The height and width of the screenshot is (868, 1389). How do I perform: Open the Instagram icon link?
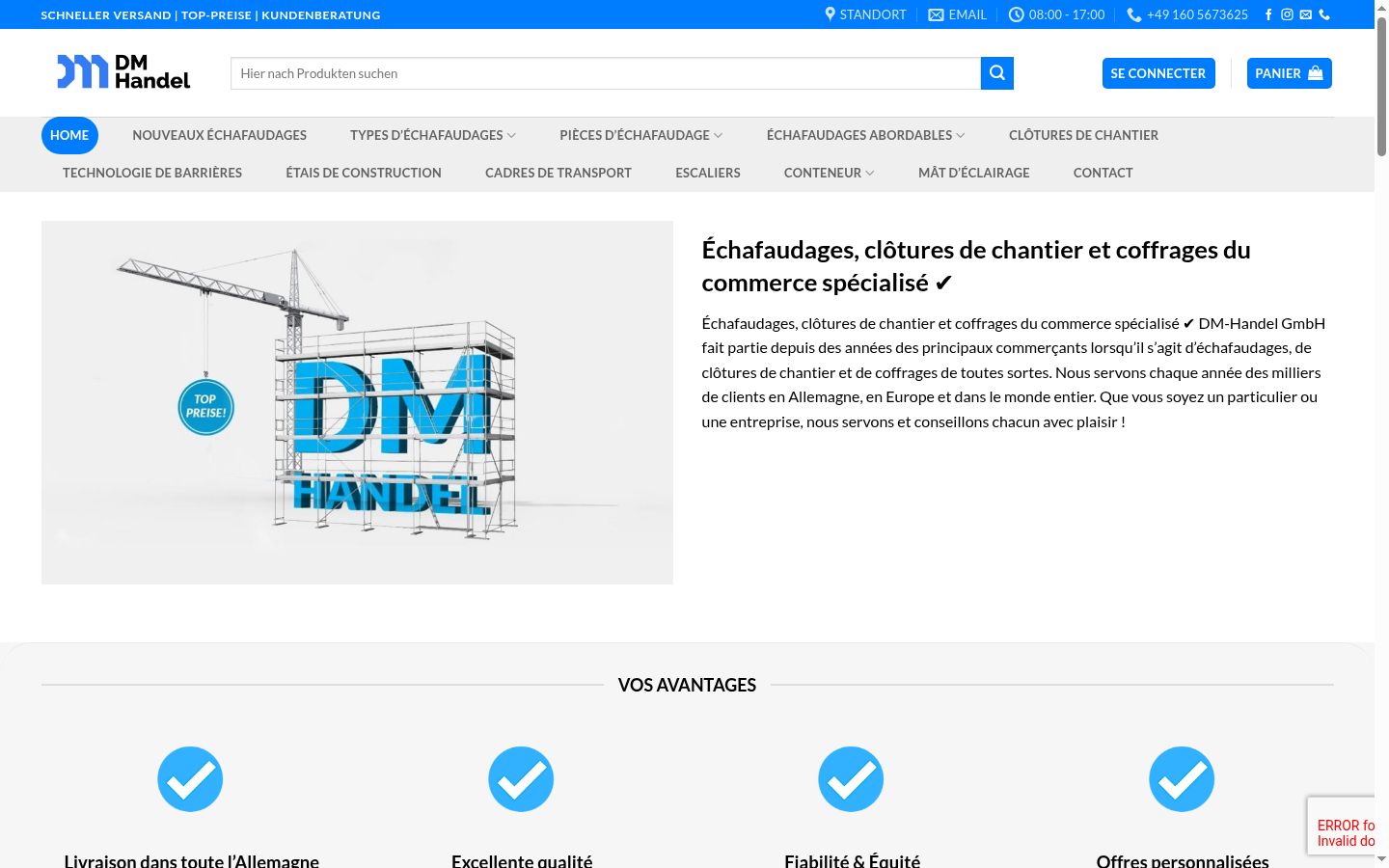[1287, 14]
